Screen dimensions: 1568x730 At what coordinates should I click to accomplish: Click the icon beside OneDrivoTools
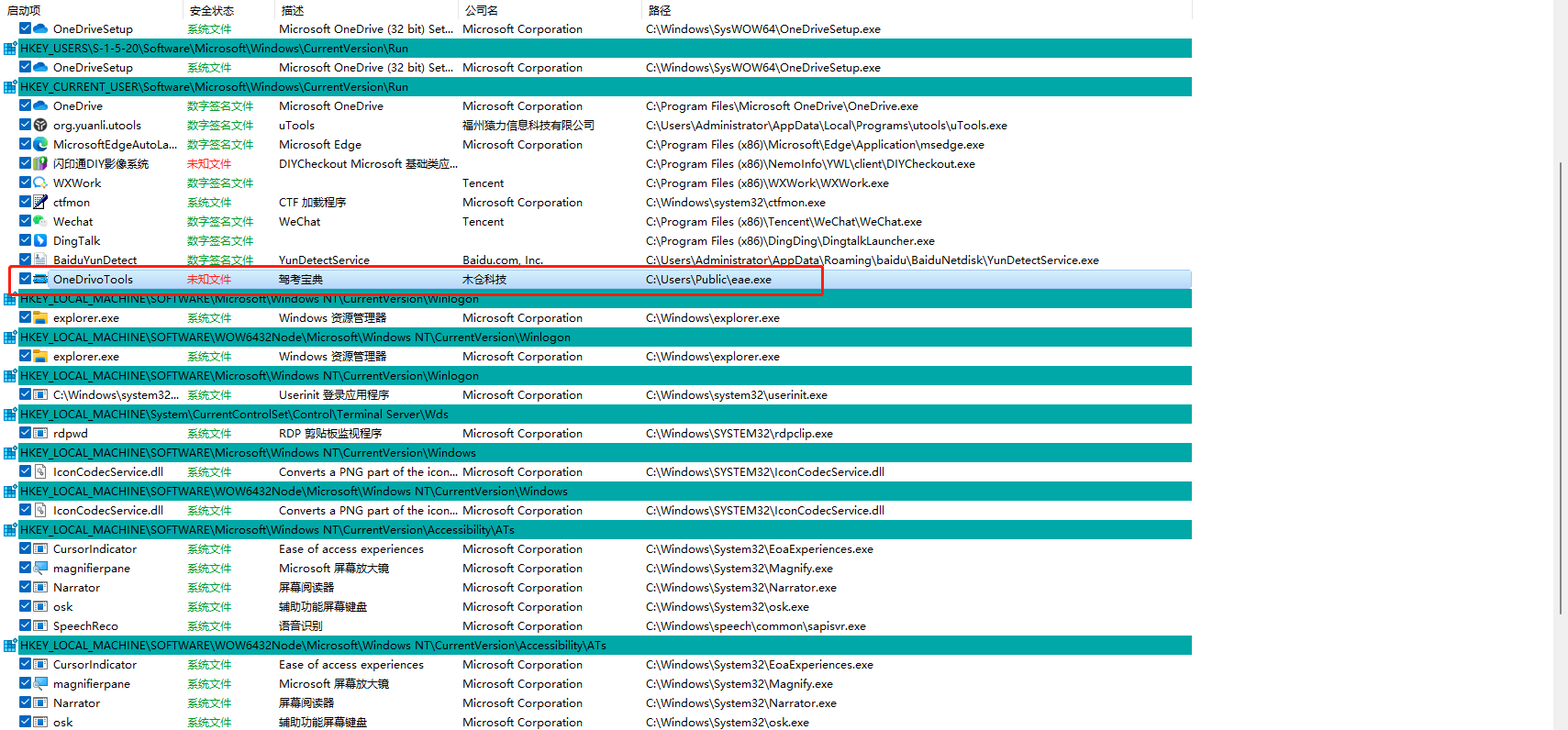click(40, 279)
